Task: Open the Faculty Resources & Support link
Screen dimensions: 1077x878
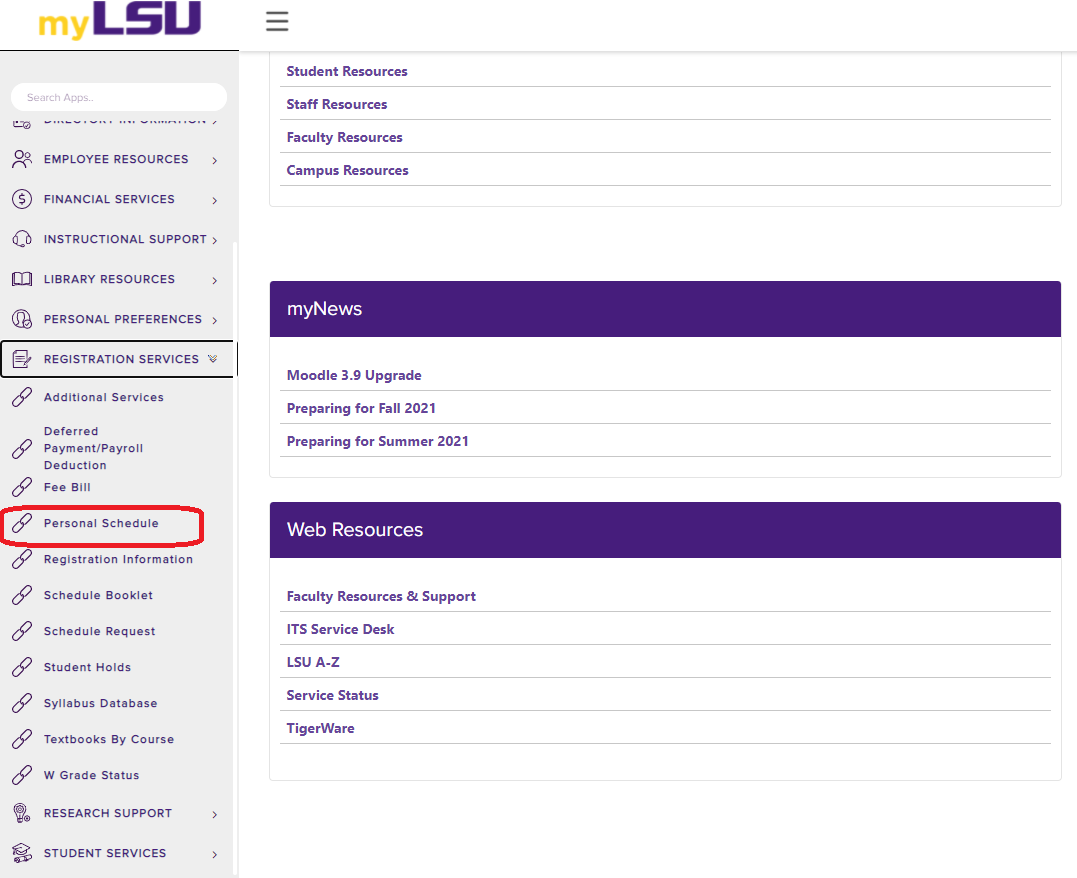Action: tap(381, 596)
